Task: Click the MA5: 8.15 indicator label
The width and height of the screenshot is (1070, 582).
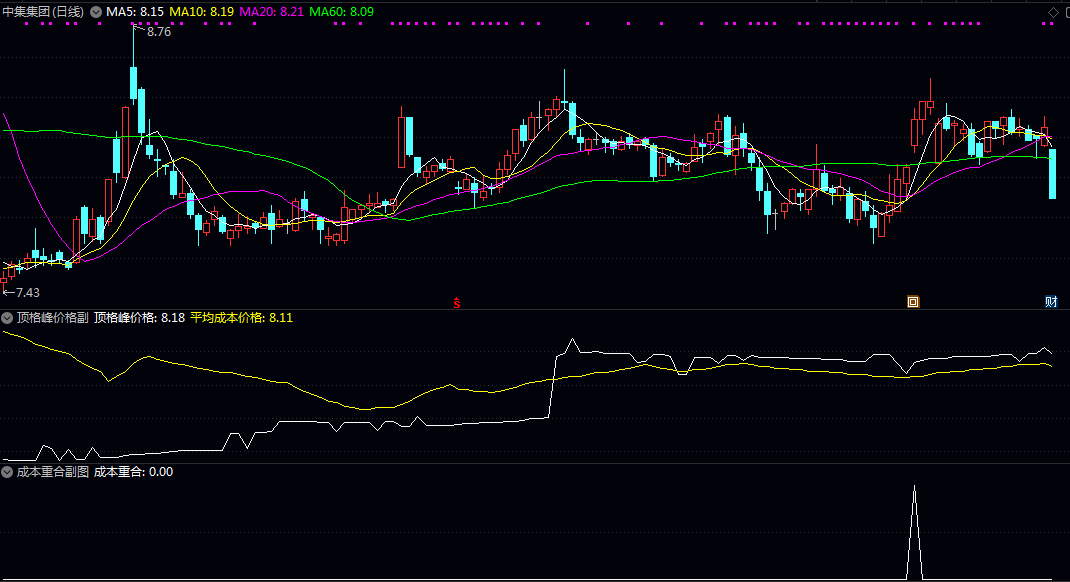Action: coord(135,12)
